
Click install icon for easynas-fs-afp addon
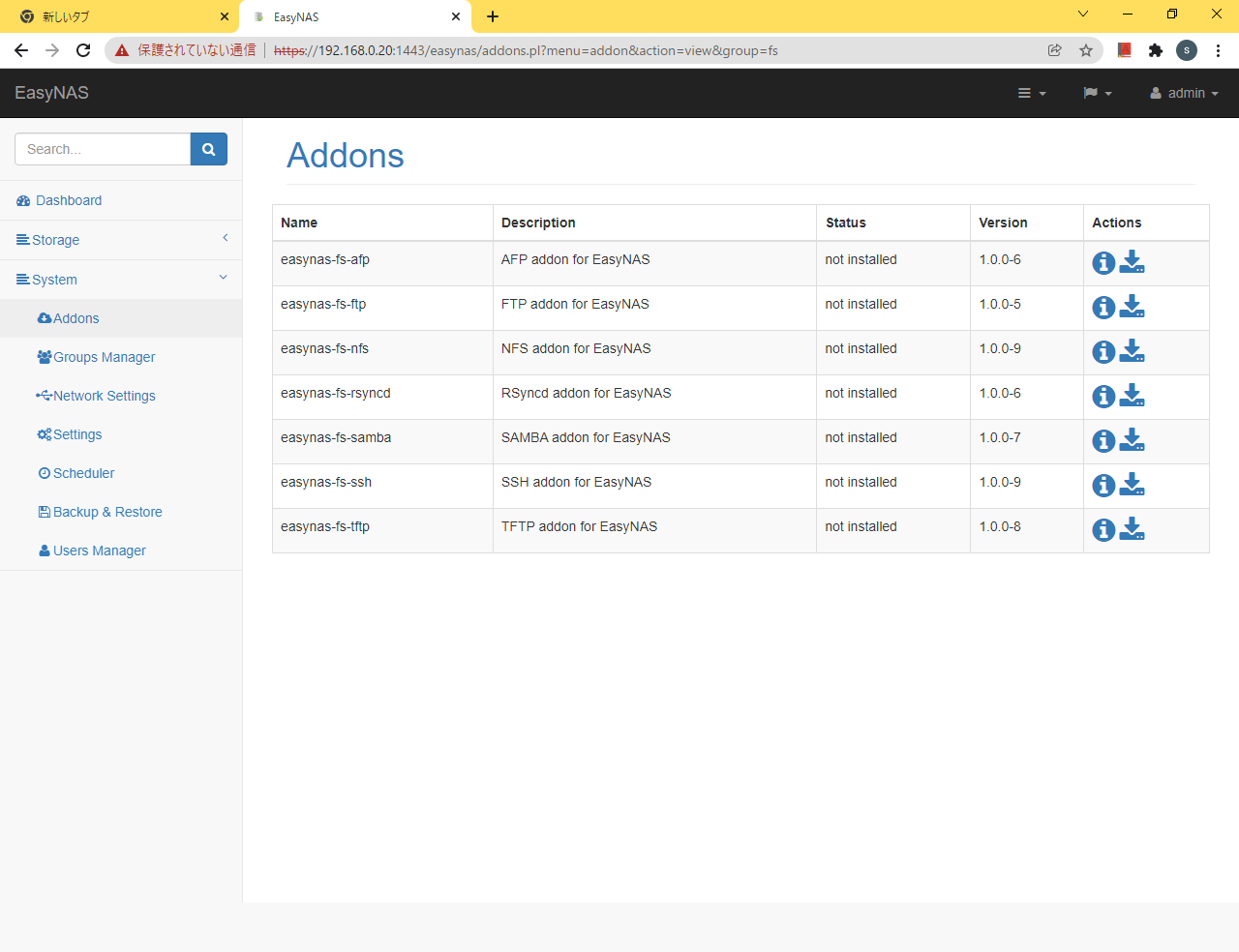[1132, 262]
